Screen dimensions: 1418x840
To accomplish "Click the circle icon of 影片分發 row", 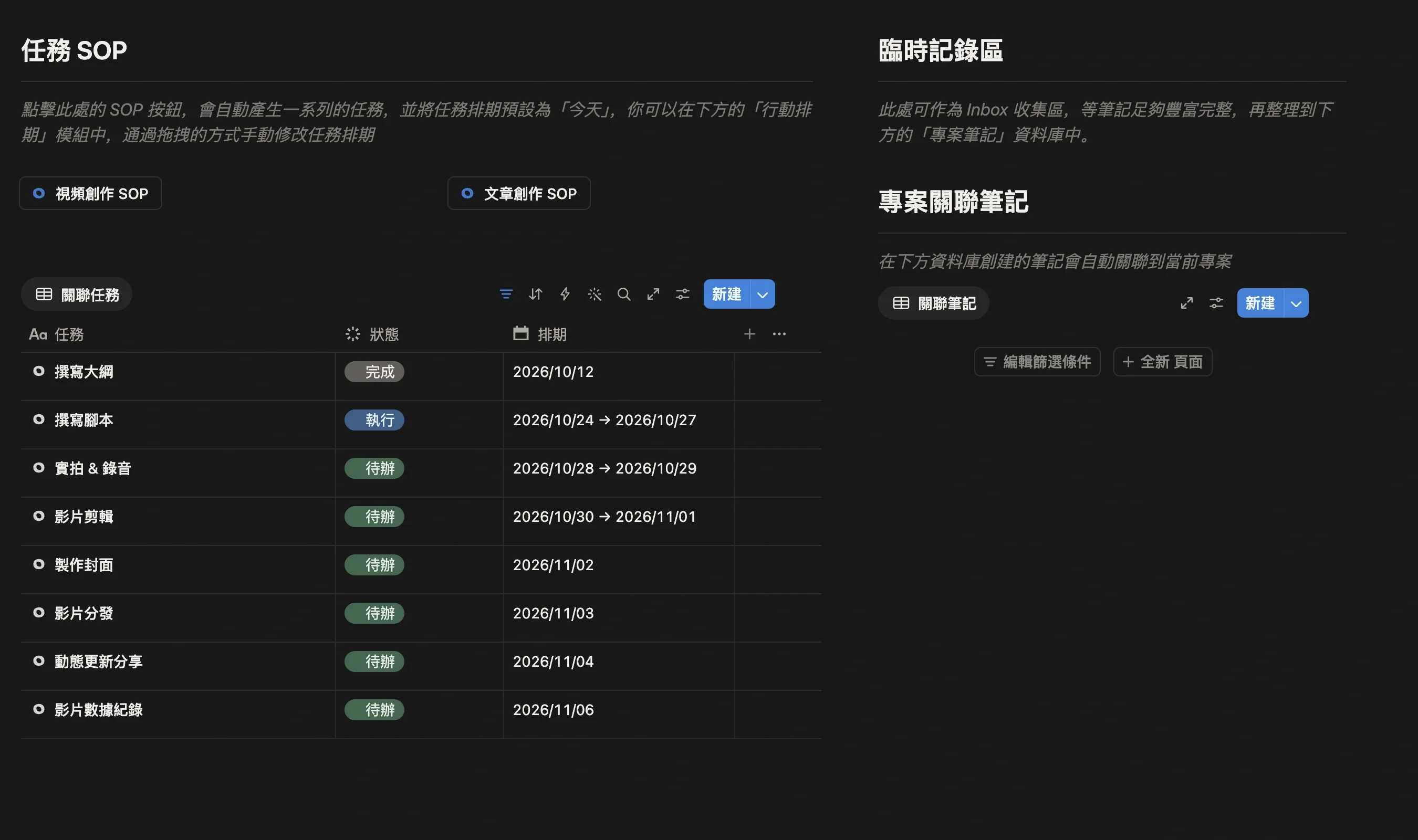I will click(38, 613).
